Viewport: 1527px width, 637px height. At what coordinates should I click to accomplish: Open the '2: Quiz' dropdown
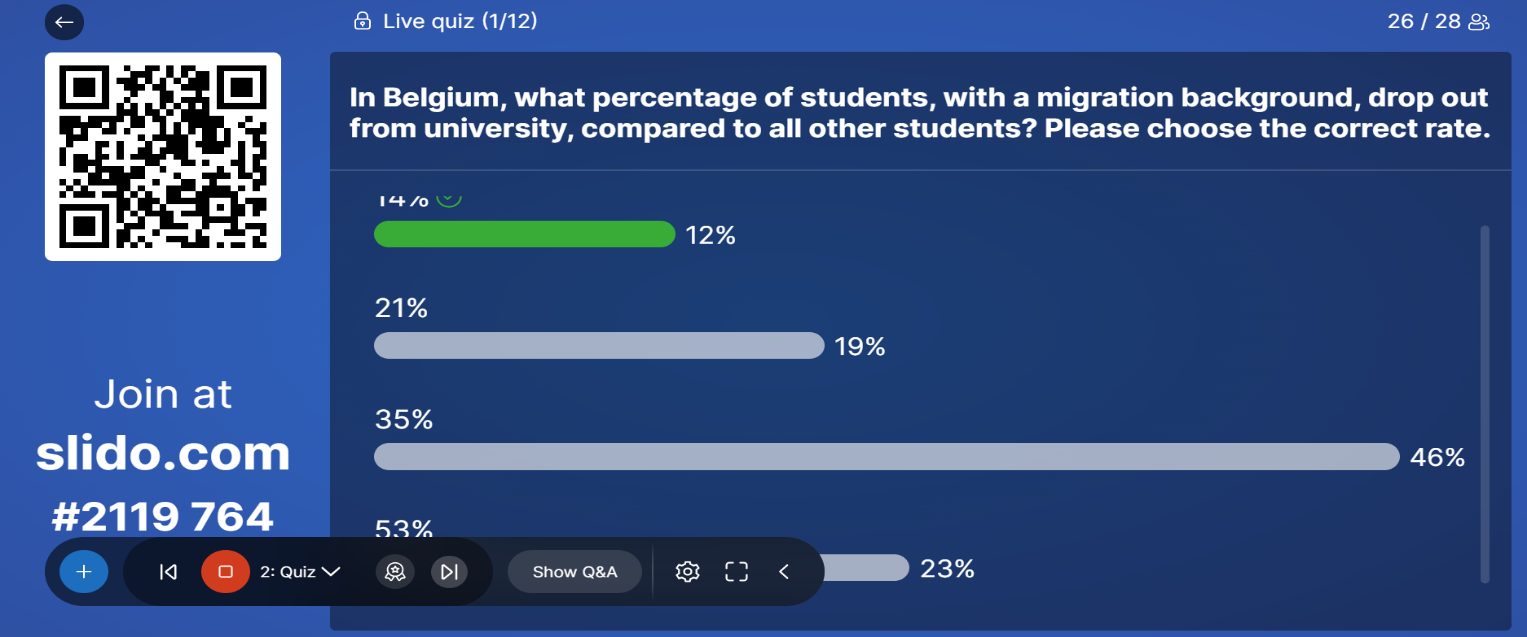[x=300, y=572]
